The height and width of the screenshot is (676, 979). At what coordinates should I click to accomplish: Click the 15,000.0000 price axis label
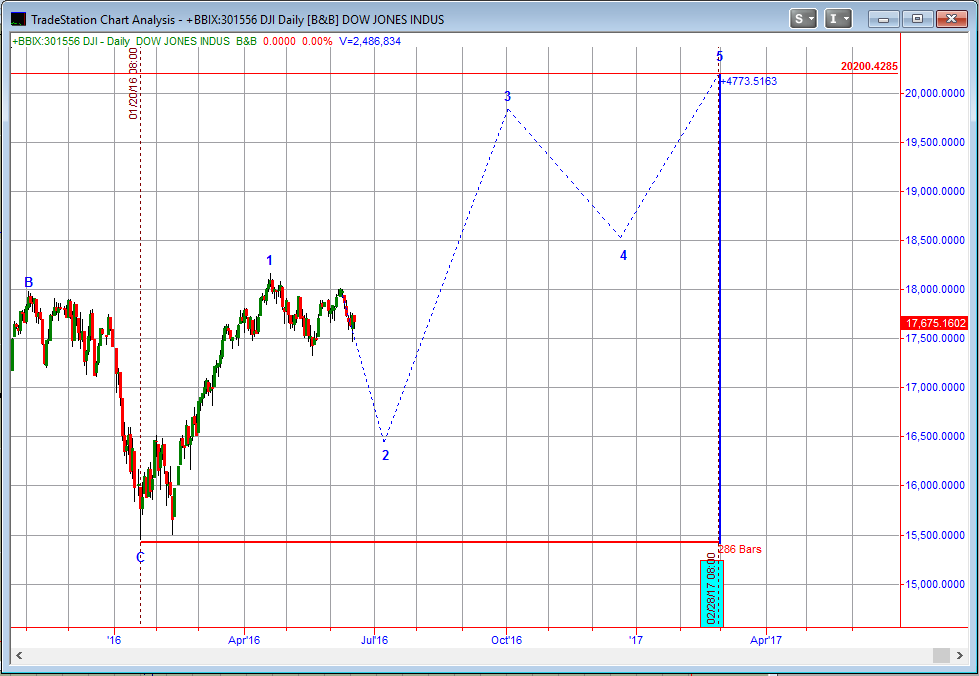click(935, 584)
